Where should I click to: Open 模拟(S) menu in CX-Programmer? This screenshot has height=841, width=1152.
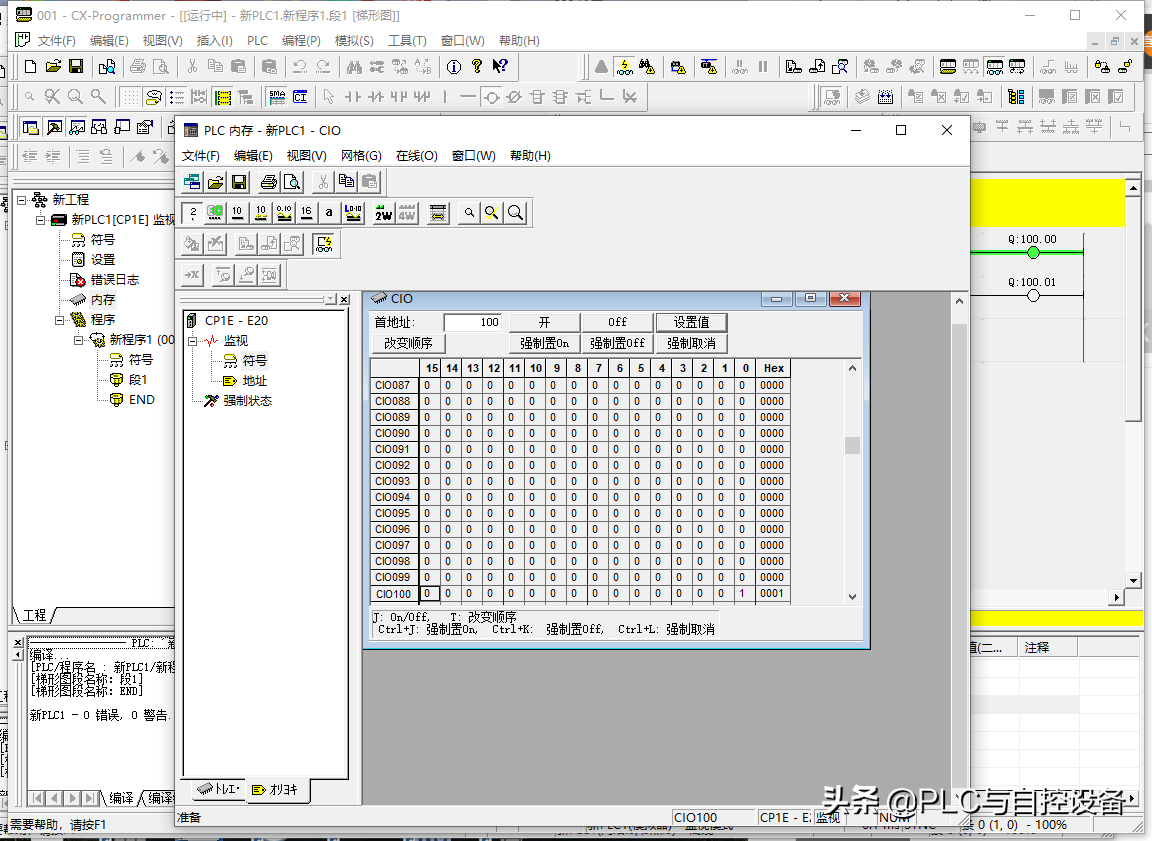click(354, 40)
